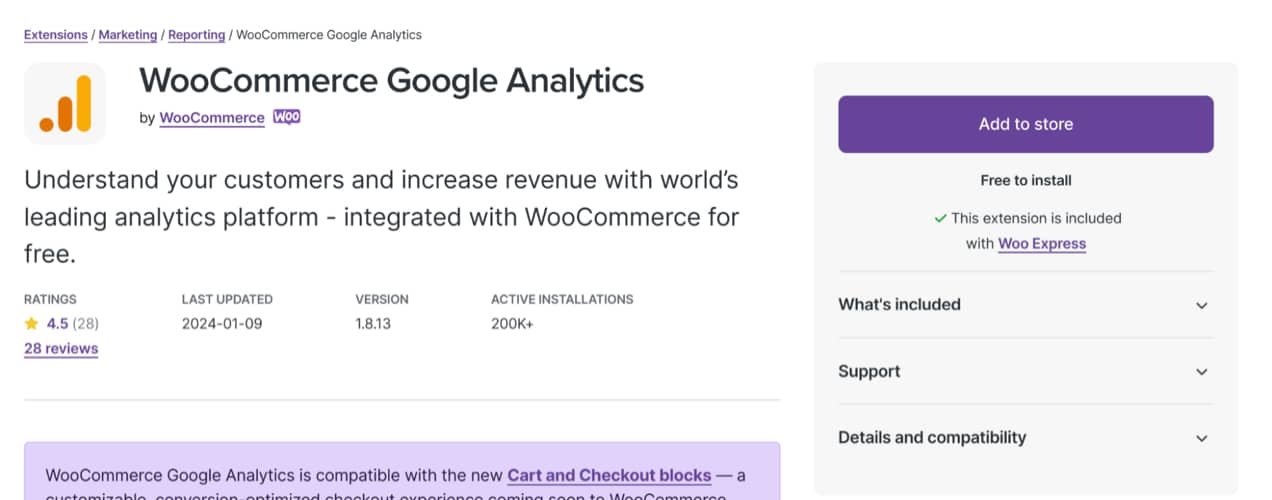Follow the Cart and Checkout blocks link
This screenshot has height=500, width=1272.
609,475
